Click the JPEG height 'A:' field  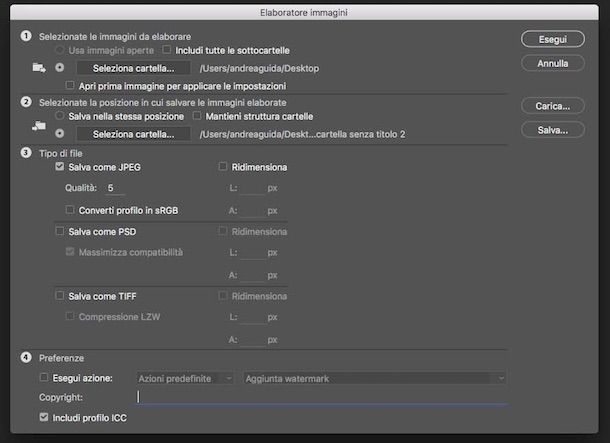point(252,211)
